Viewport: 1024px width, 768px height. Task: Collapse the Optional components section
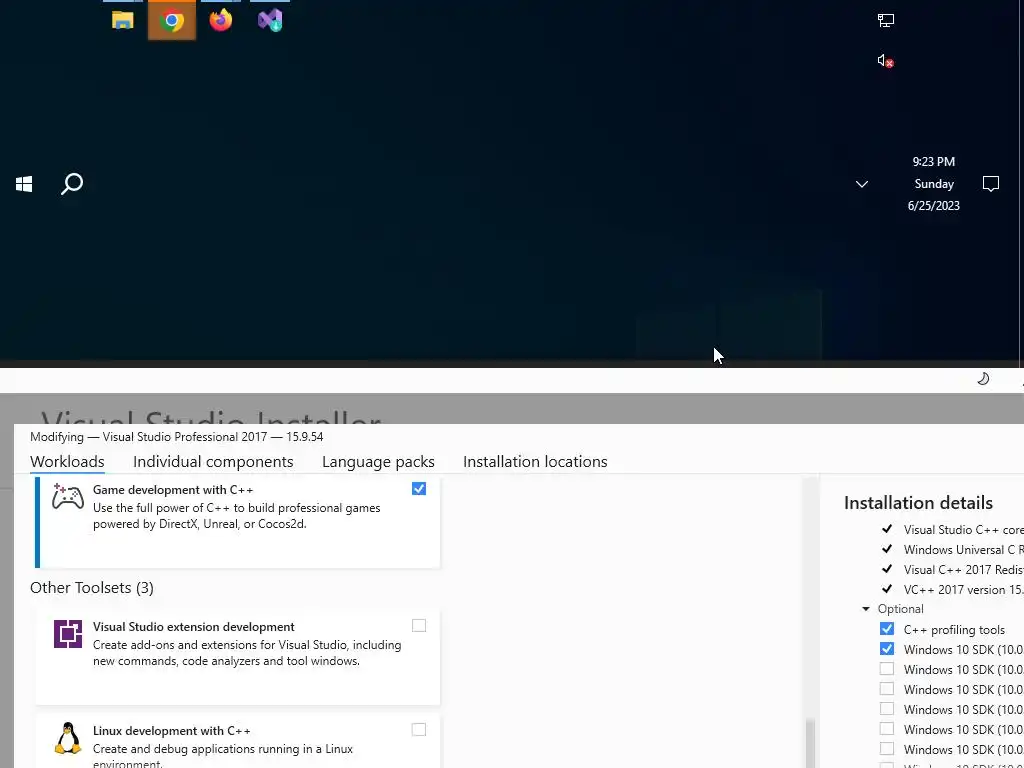(x=866, y=609)
